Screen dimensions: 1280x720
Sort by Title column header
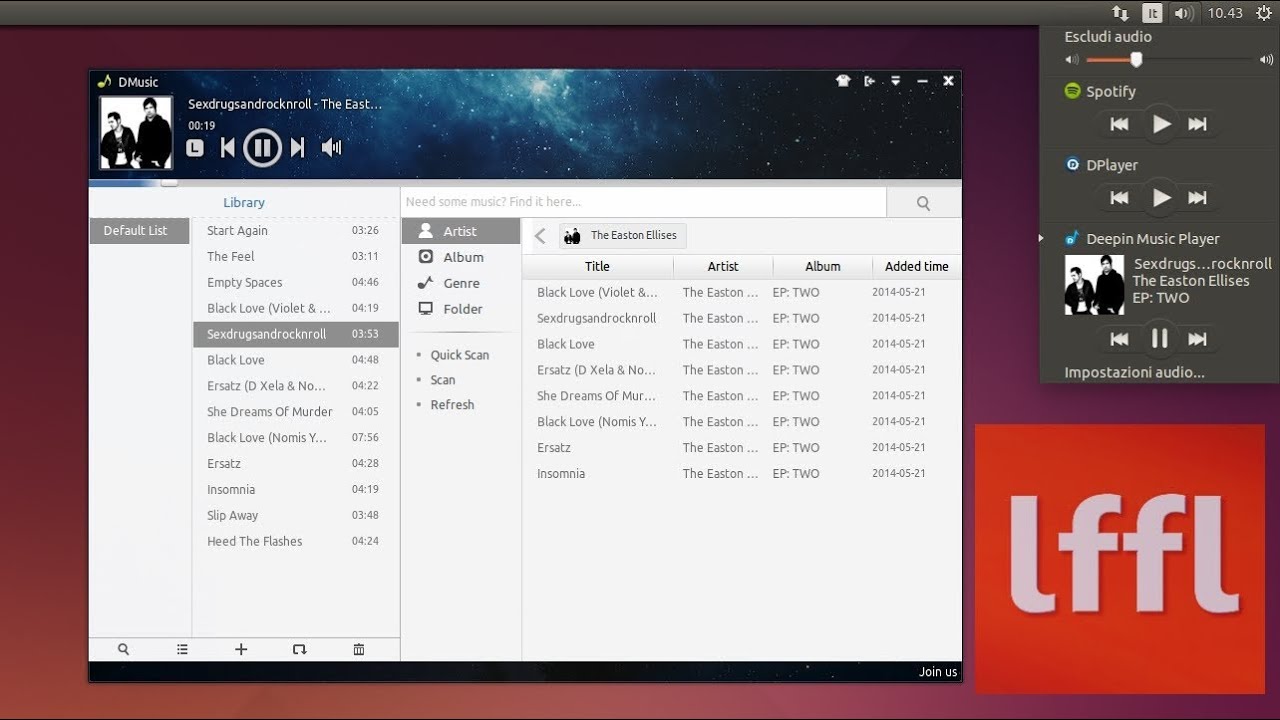(x=597, y=266)
